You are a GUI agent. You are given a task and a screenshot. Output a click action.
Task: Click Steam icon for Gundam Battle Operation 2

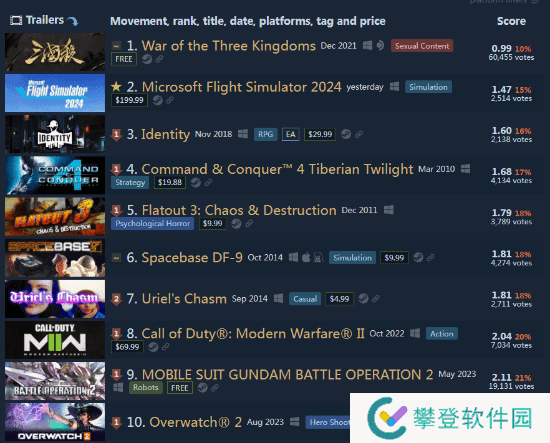click(x=202, y=388)
